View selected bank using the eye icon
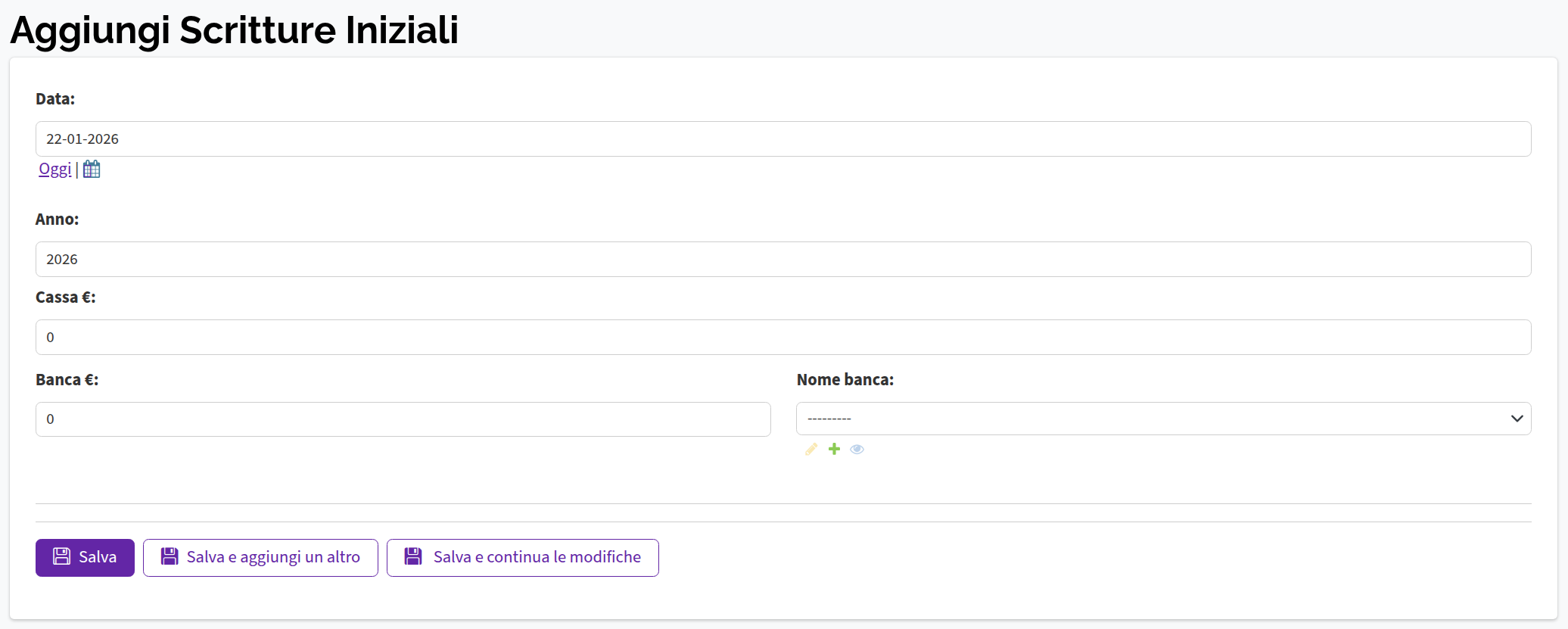 click(857, 450)
